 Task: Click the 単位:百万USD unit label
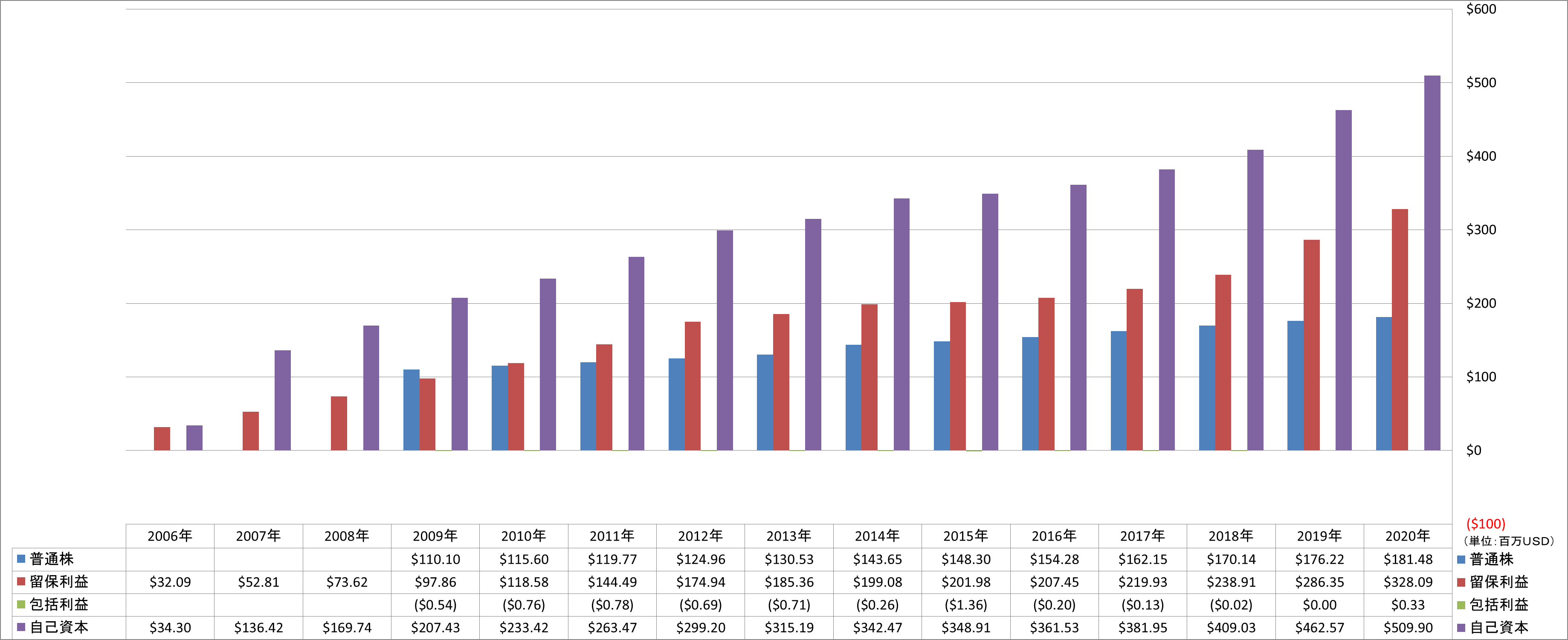pos(1509,541)
